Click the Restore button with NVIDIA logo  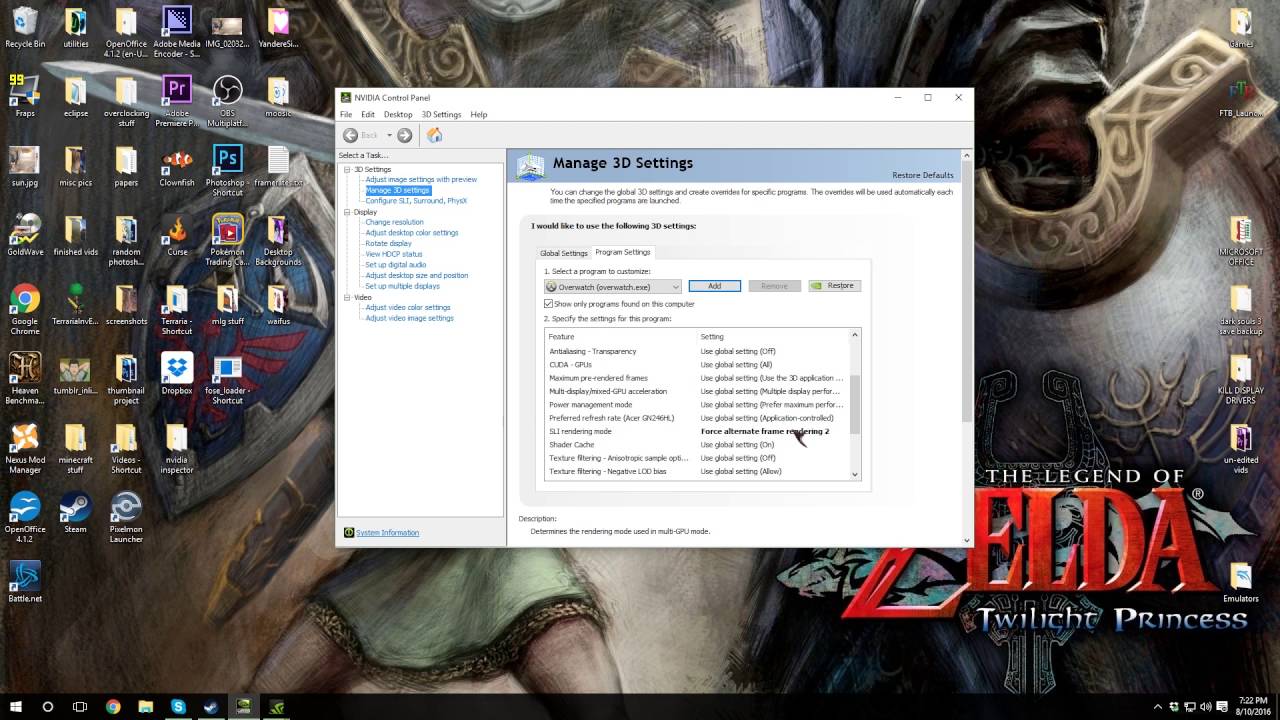tap(835, 286)
